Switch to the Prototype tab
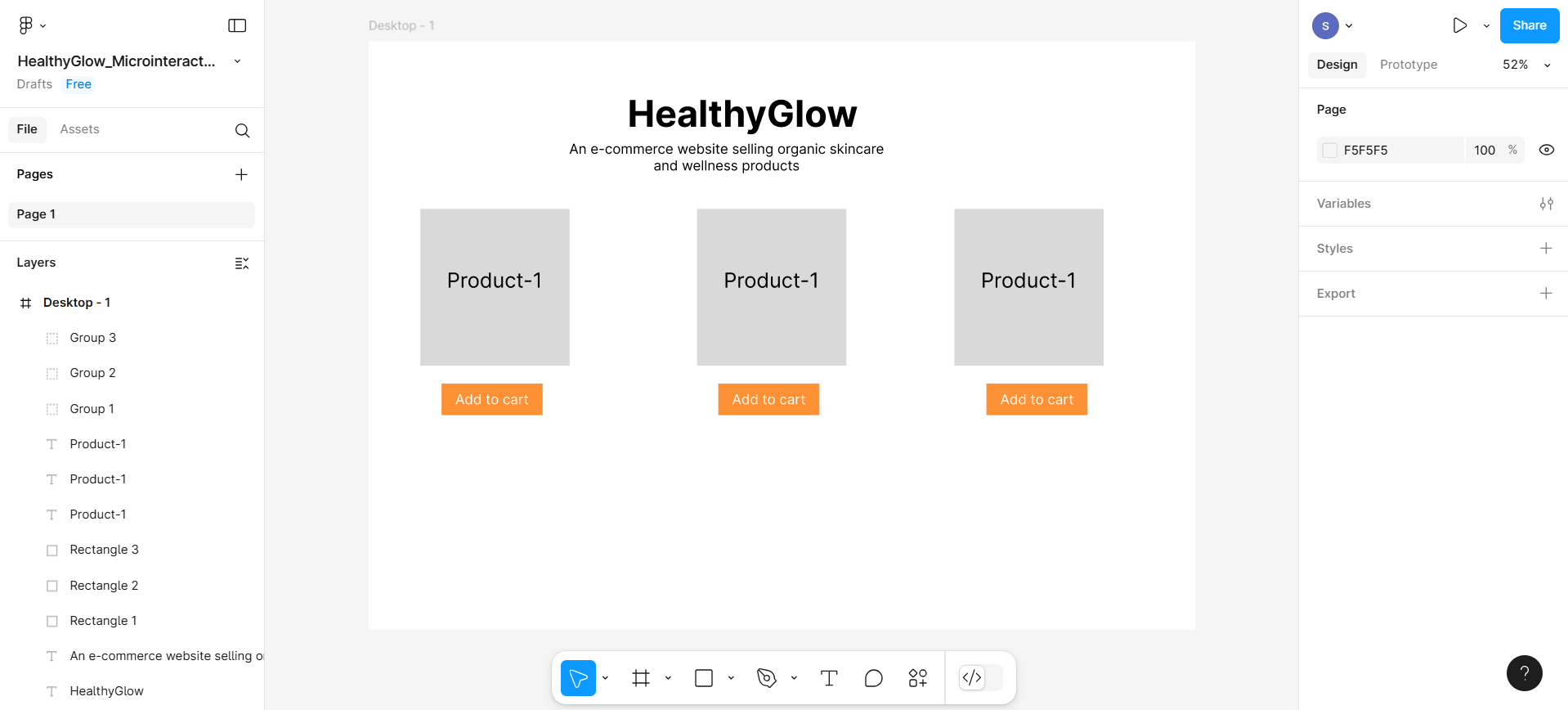This screenshot has height=710, width=1568. [x=1408, y=65]
